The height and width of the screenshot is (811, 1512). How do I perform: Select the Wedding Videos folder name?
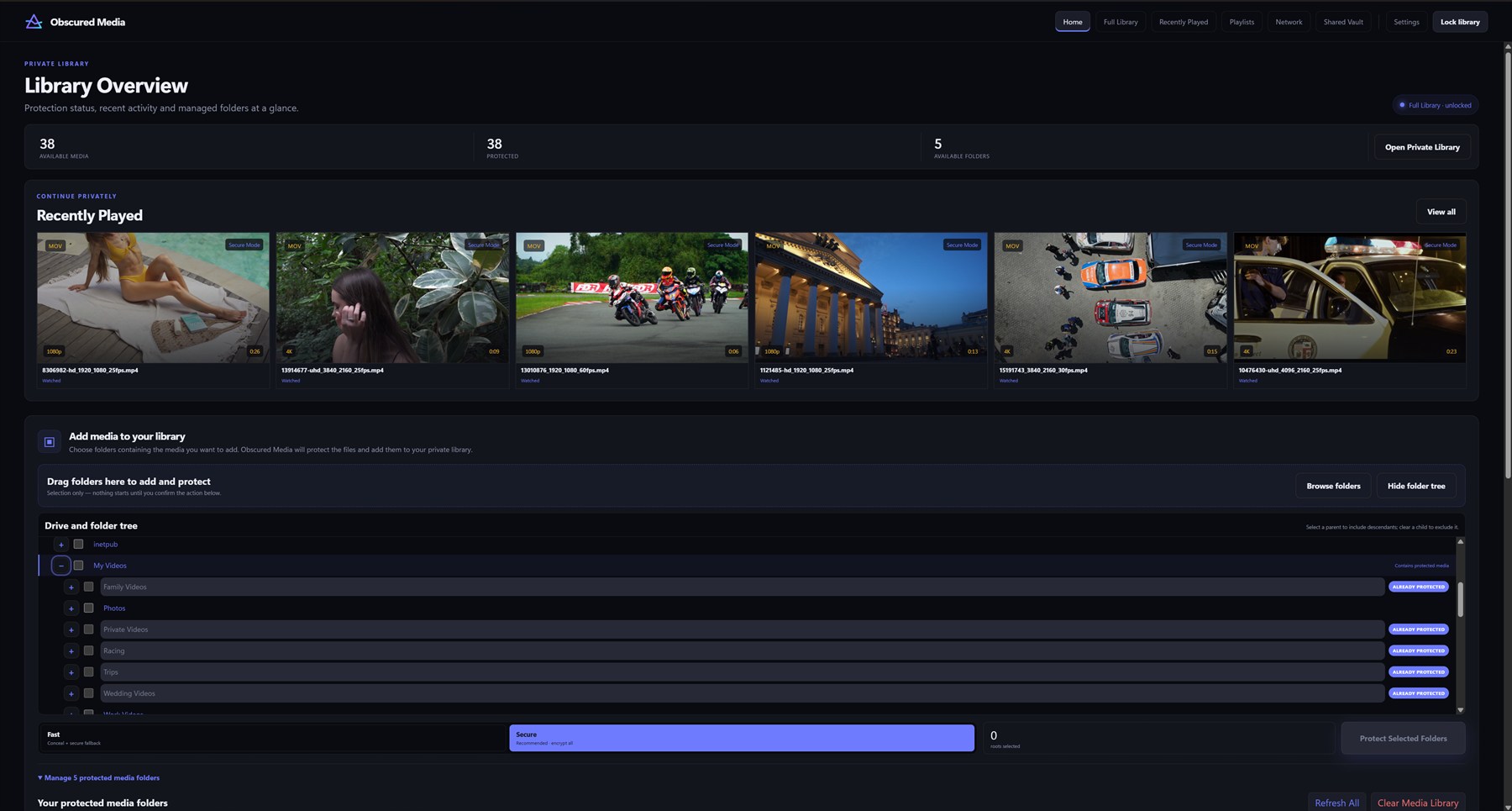pyautogui.click(x=129, y=693)
